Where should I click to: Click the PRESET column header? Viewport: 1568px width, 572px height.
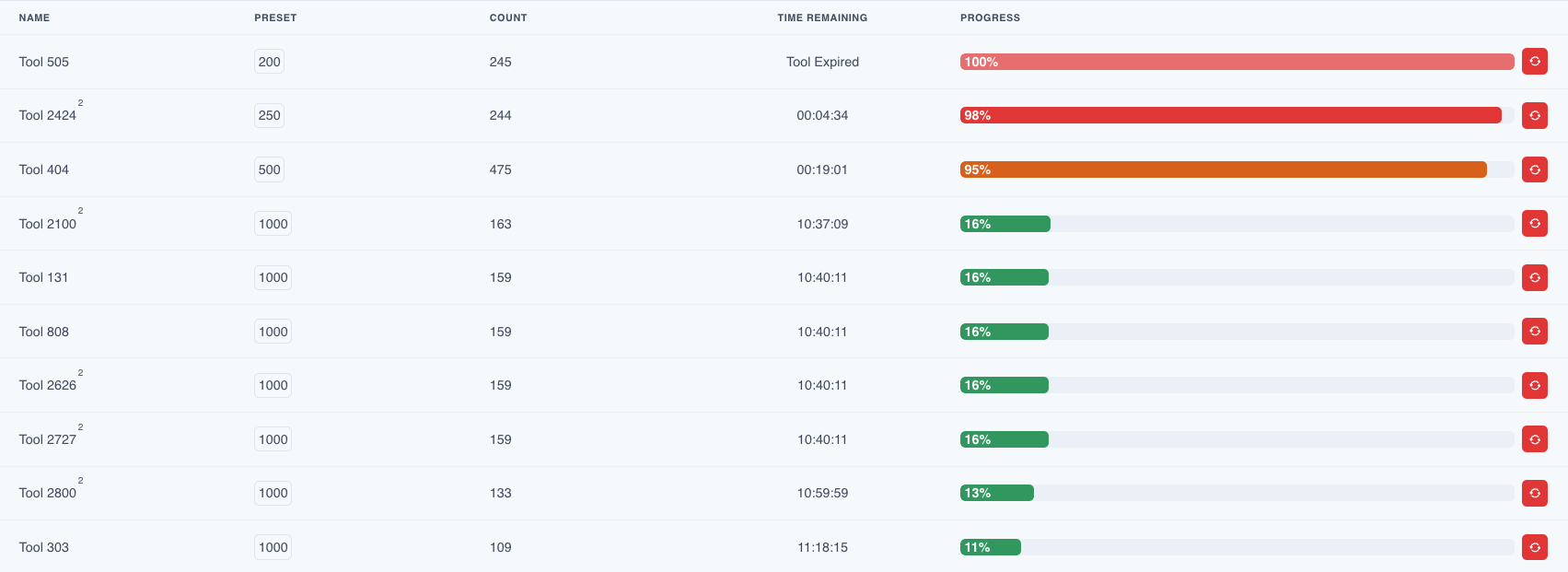(x=276, y=18)
